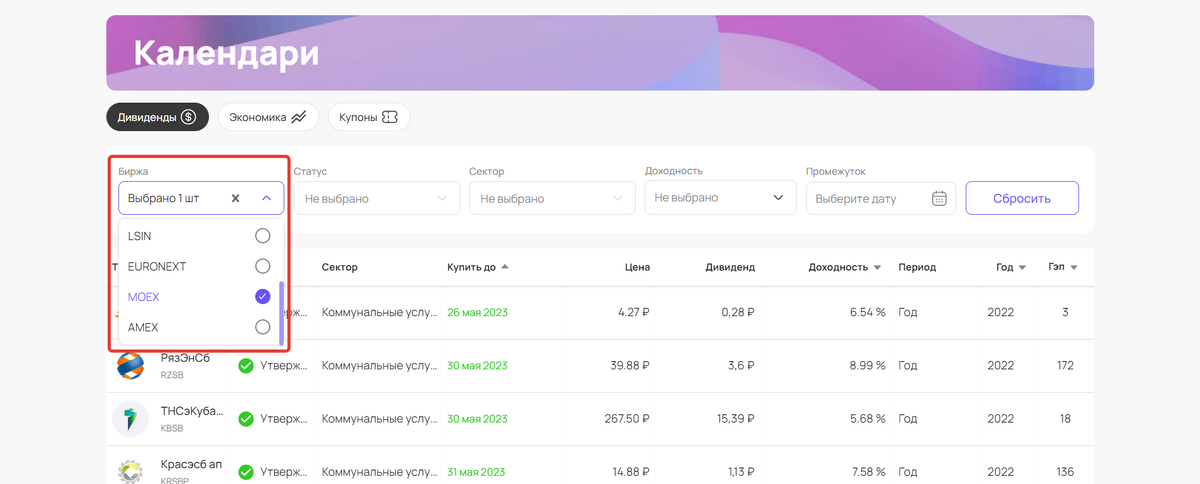The width and height of the screenshot is (1200, 484).
Task: Open the Доходность filter dropdown
Action: click(720, 198)
